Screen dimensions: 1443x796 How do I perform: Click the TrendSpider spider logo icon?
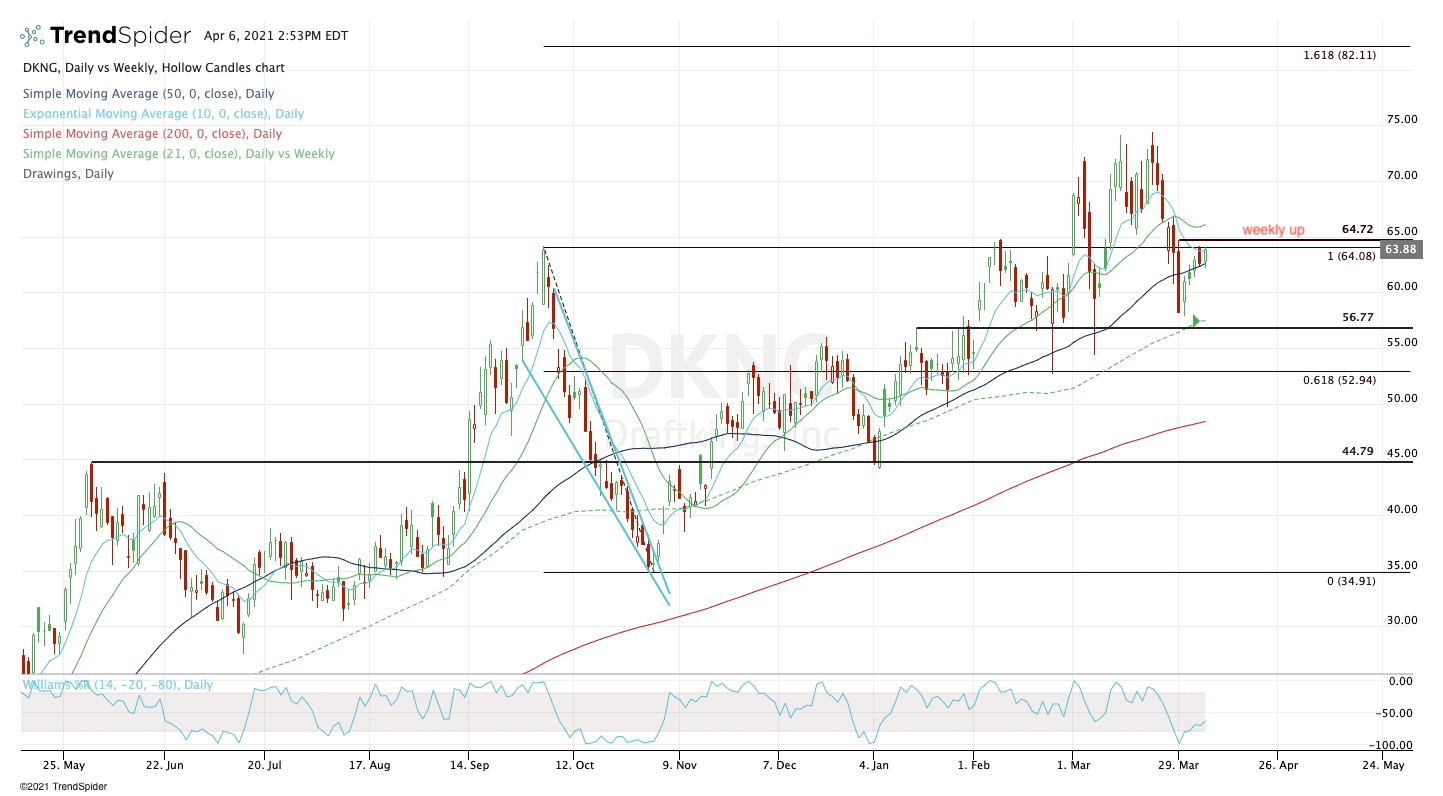point(31,37)
